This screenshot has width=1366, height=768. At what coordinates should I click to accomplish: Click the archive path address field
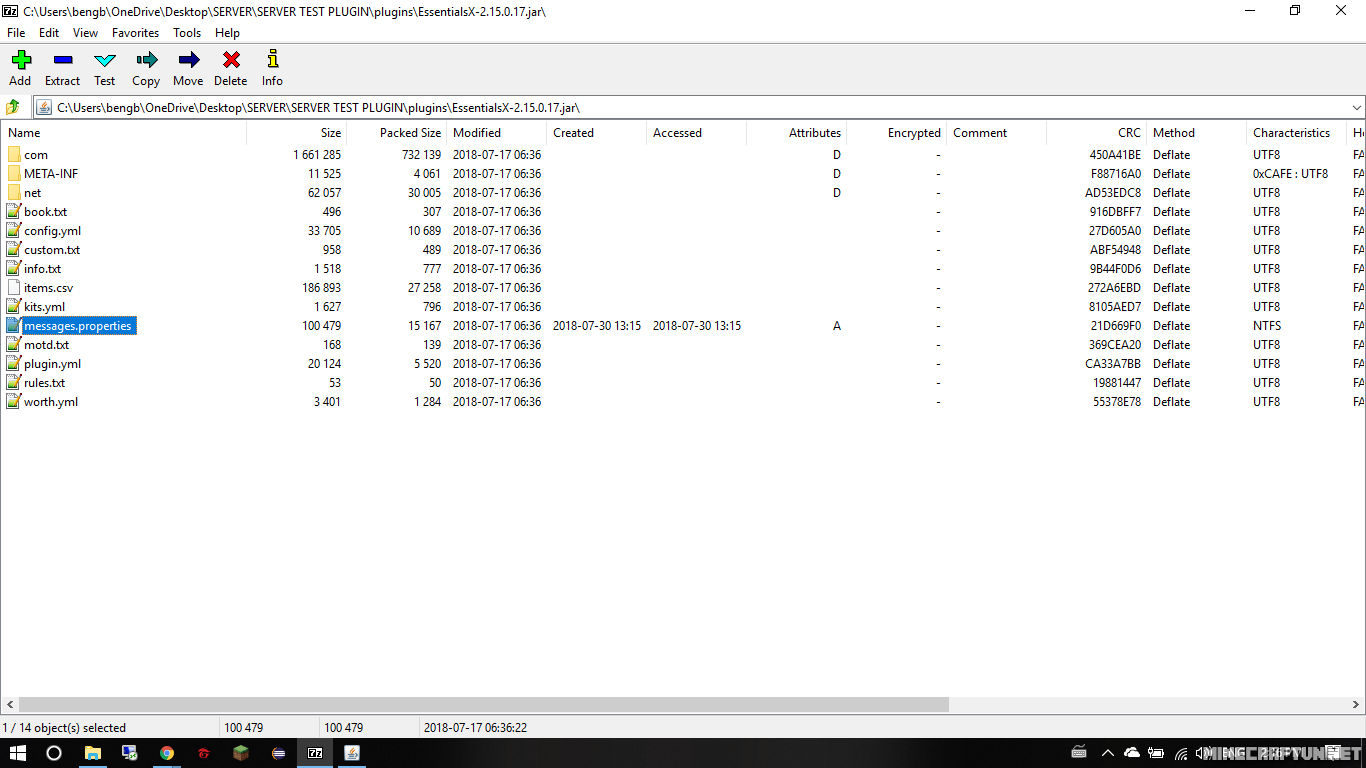pos(692,107)
